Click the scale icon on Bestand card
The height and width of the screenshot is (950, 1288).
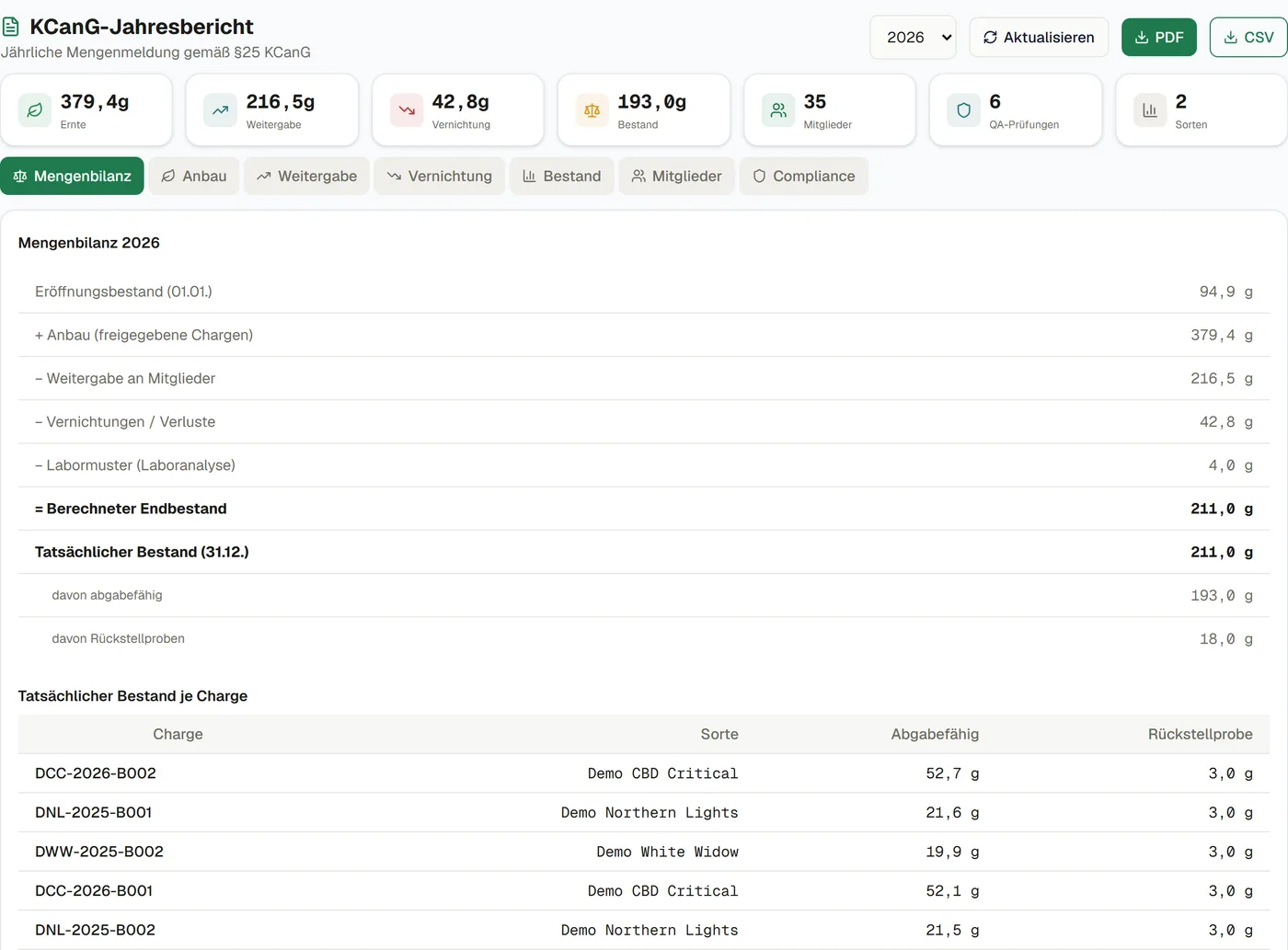coord(592,110)
